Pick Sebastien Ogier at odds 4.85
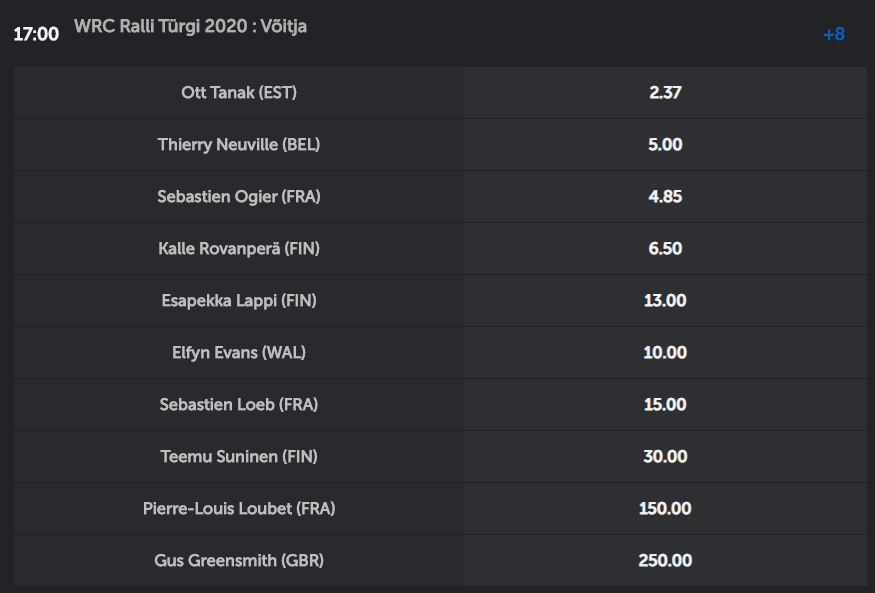 coord(665,196)
